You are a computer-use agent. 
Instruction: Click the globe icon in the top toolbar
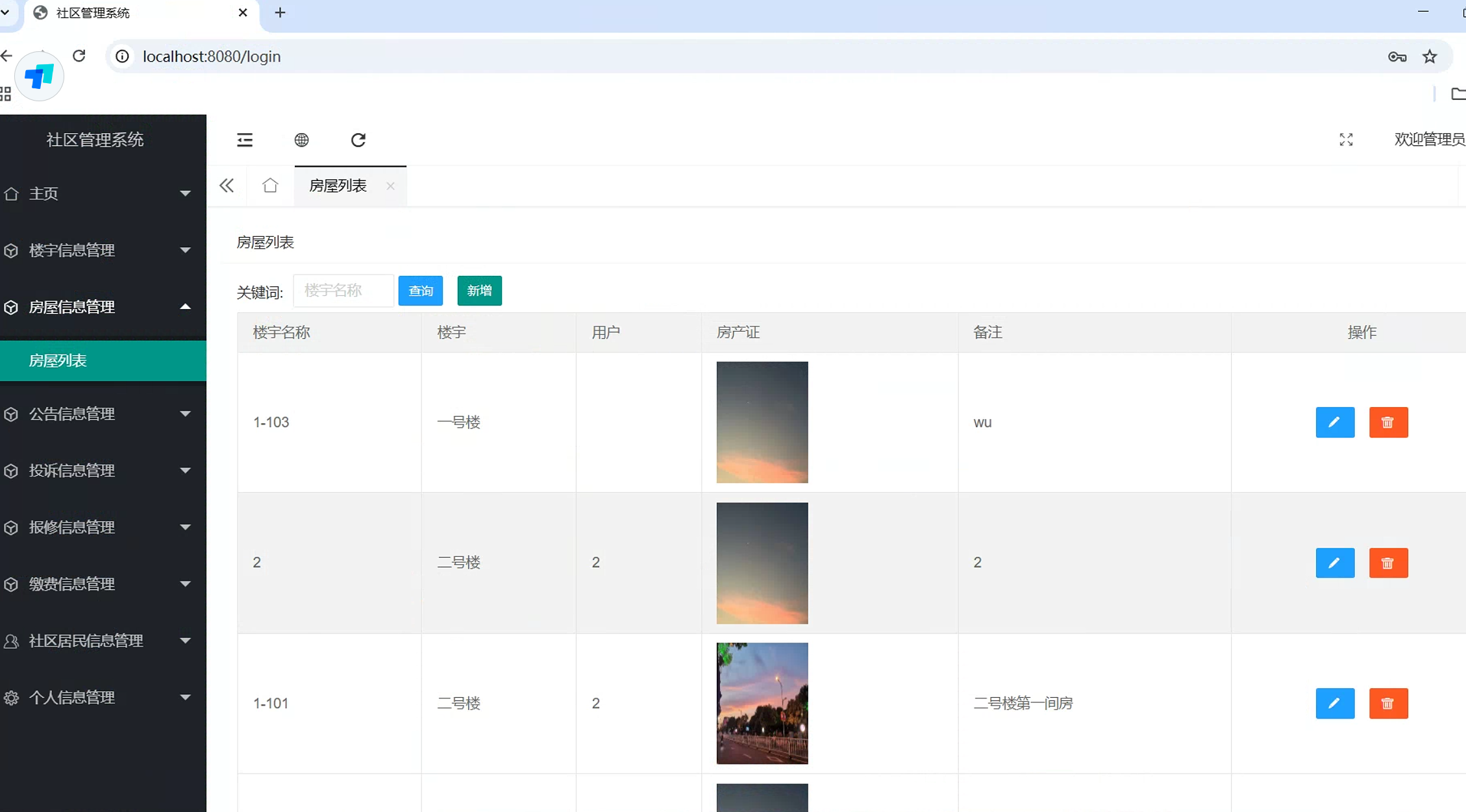click(x=301, y=140)
